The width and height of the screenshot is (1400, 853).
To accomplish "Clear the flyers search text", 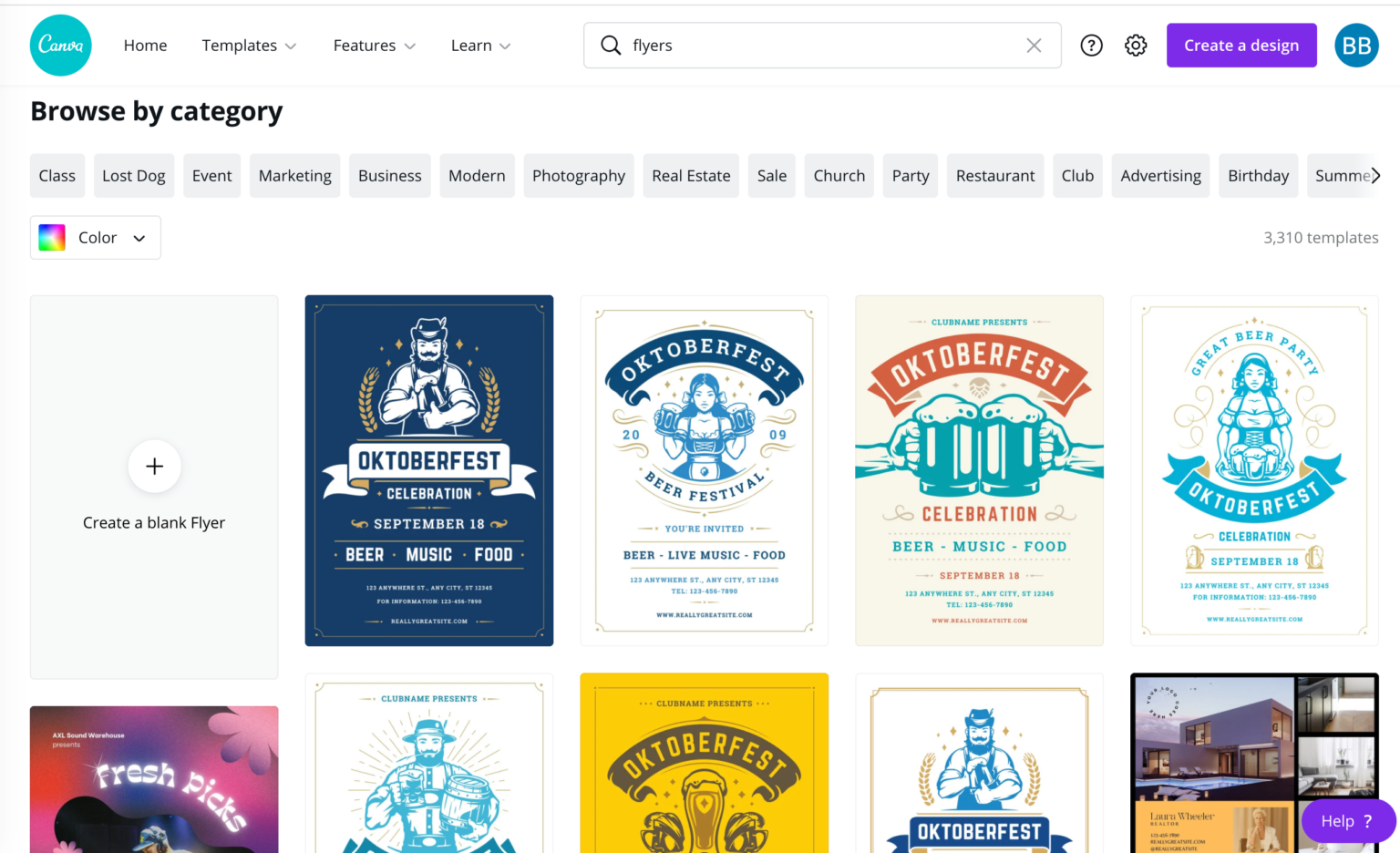I will click(x=1034, y=46).
